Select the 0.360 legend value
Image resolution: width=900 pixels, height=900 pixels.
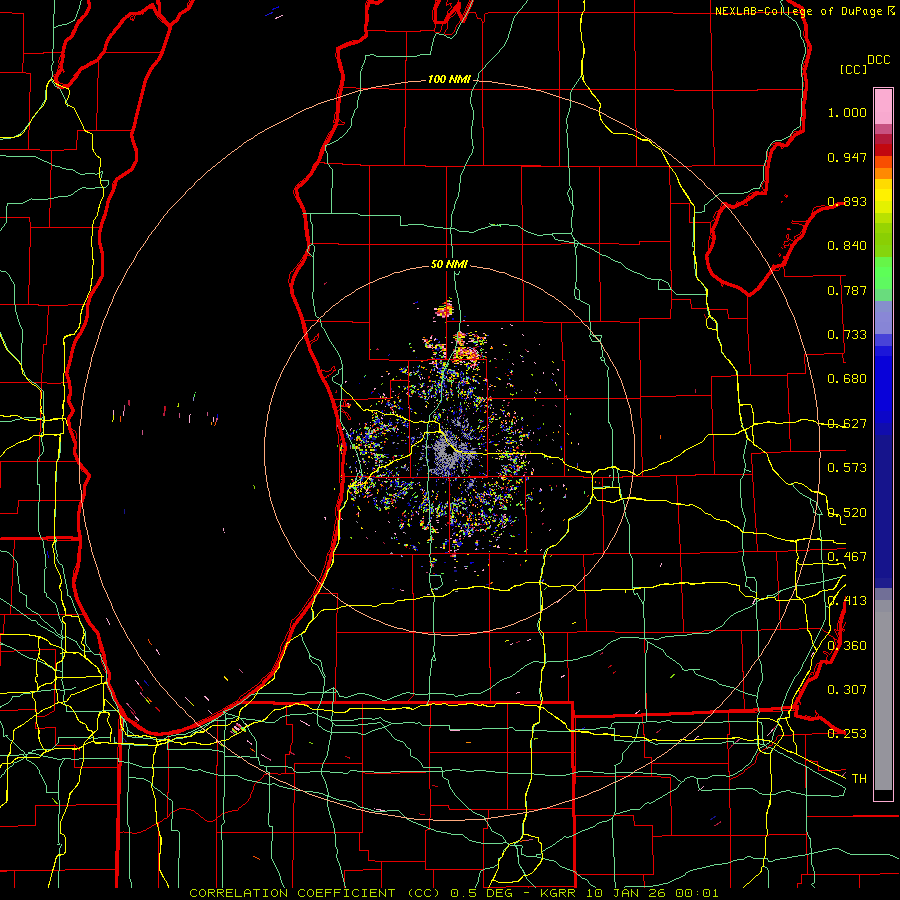pyautogui.click(x=847, y=646)
